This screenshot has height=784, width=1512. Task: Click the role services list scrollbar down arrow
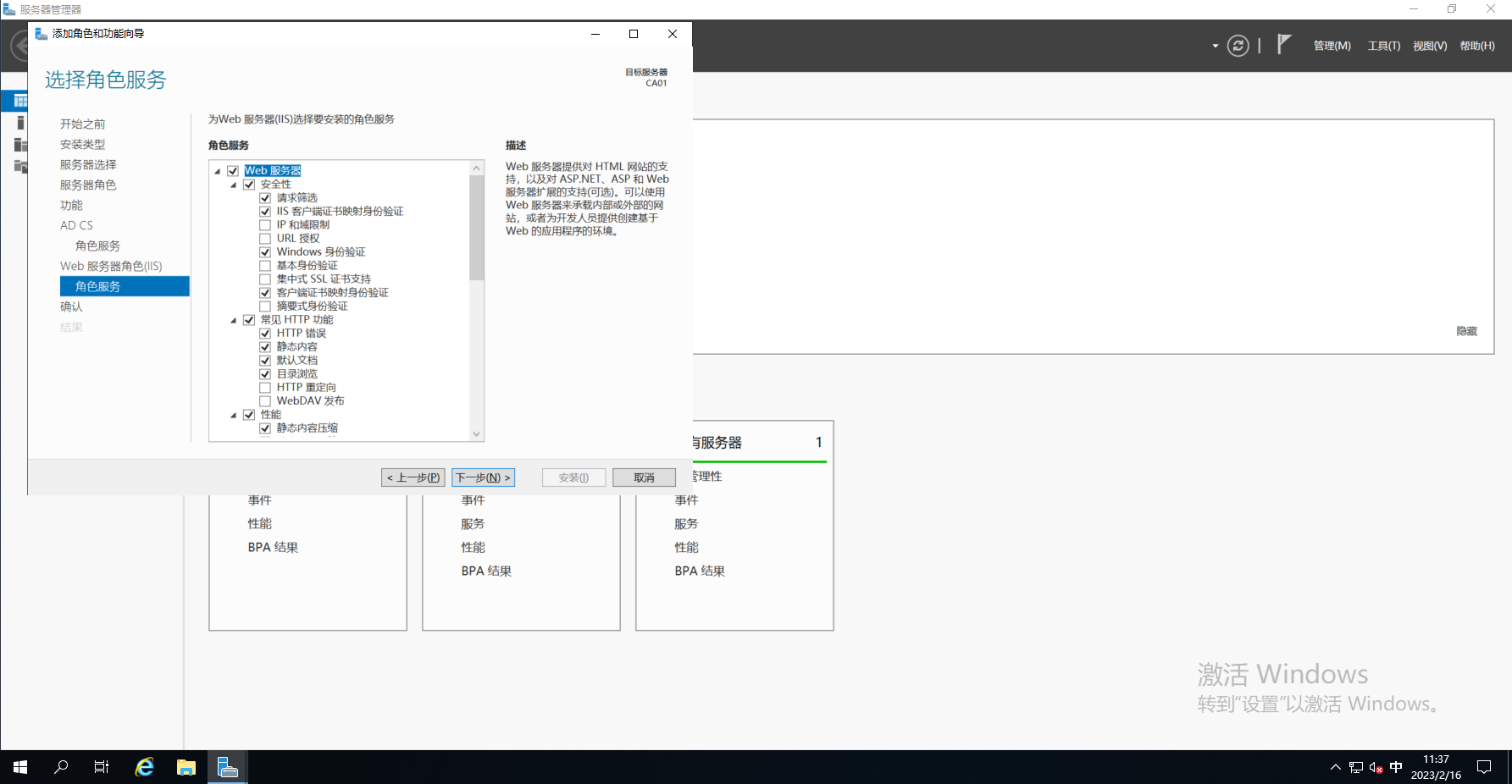[476, 433]
